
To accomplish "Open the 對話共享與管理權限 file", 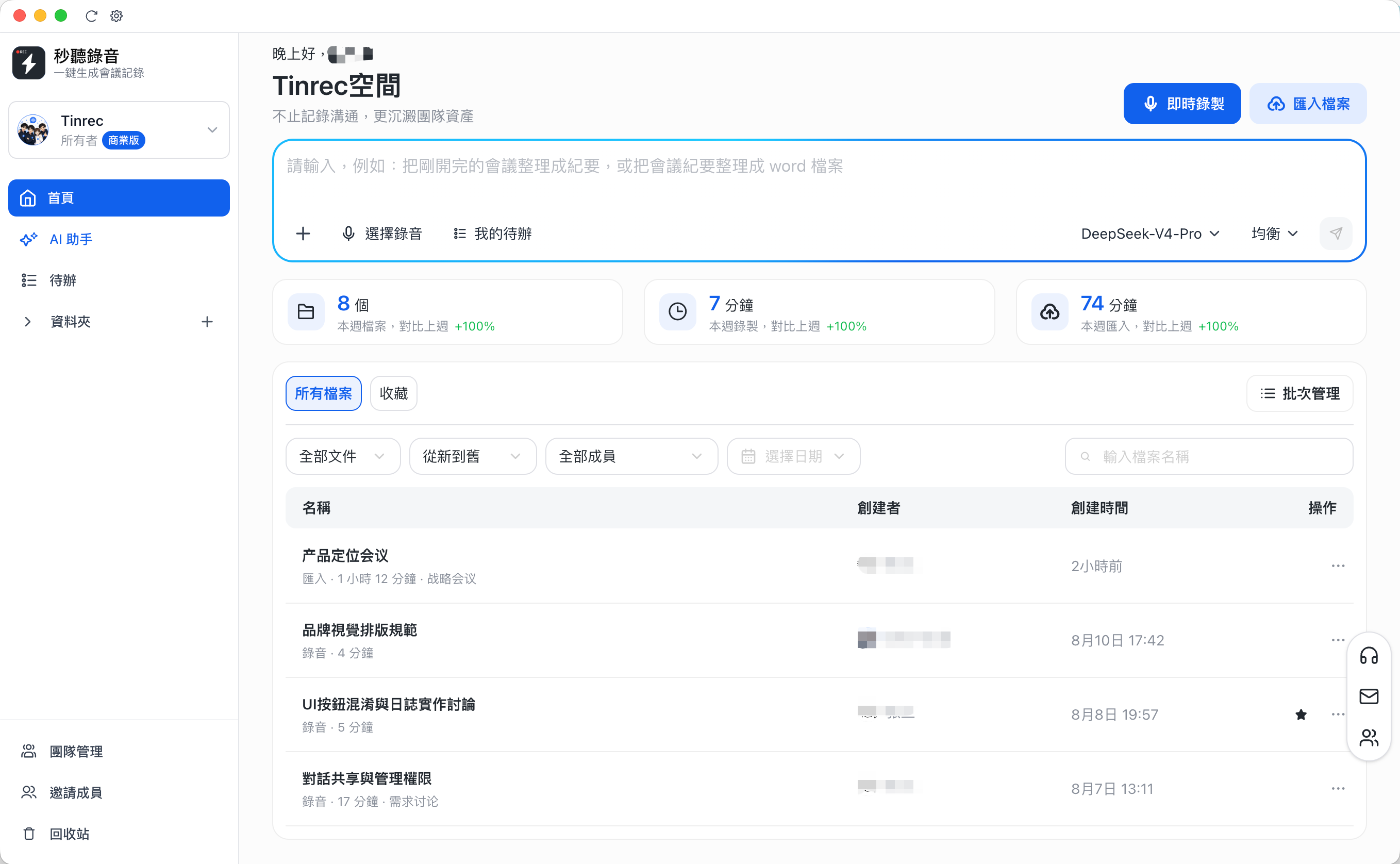I will point(366,778).
